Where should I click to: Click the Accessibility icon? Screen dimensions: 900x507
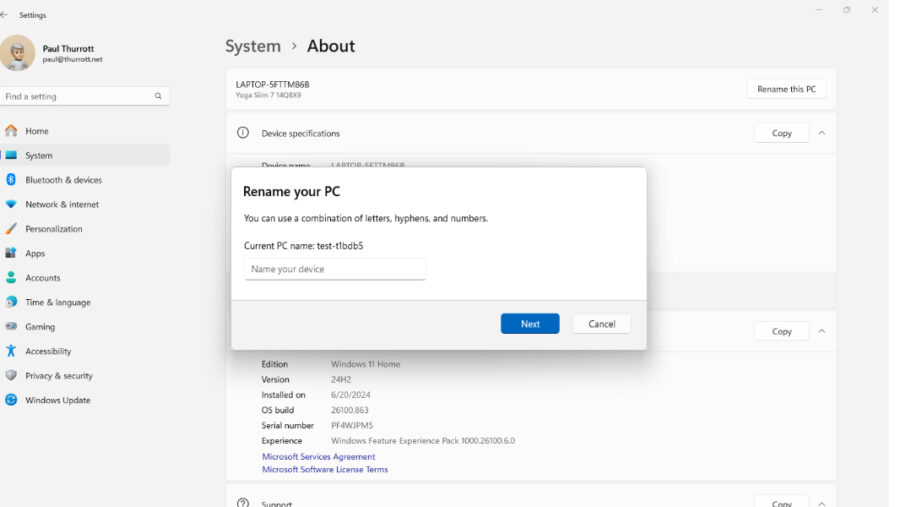pyautogui.click(x=11, y=351)
